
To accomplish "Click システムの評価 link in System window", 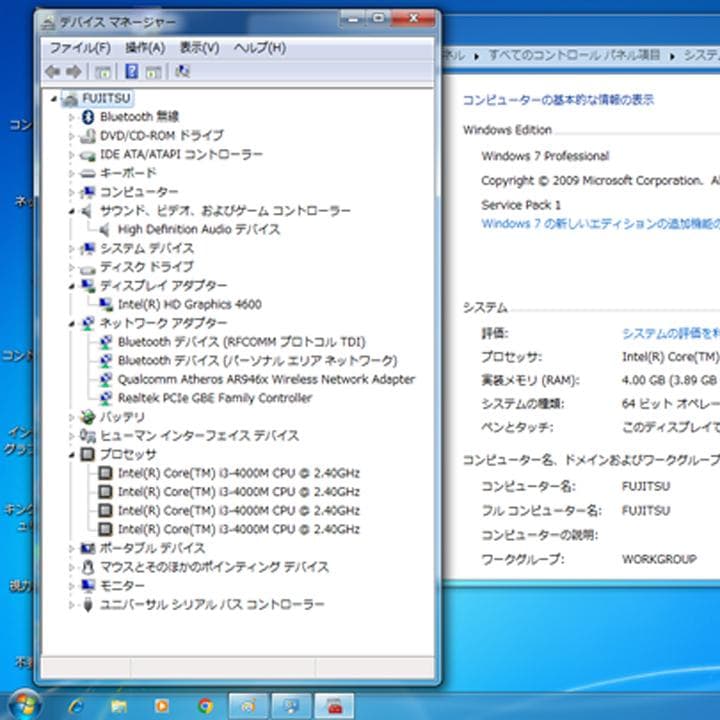I will point(671,333).
